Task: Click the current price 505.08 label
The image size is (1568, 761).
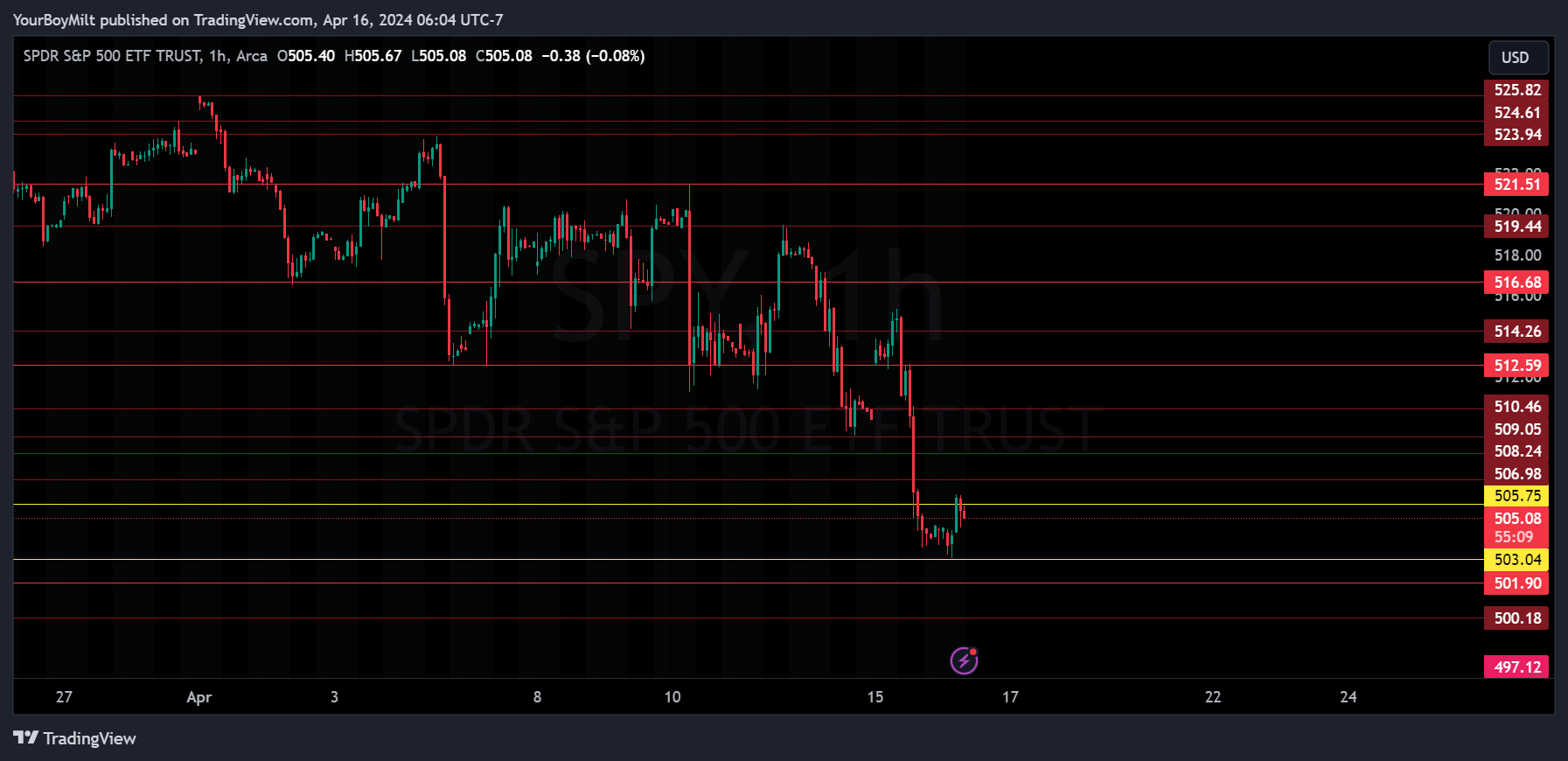Action: point(1516,518)
